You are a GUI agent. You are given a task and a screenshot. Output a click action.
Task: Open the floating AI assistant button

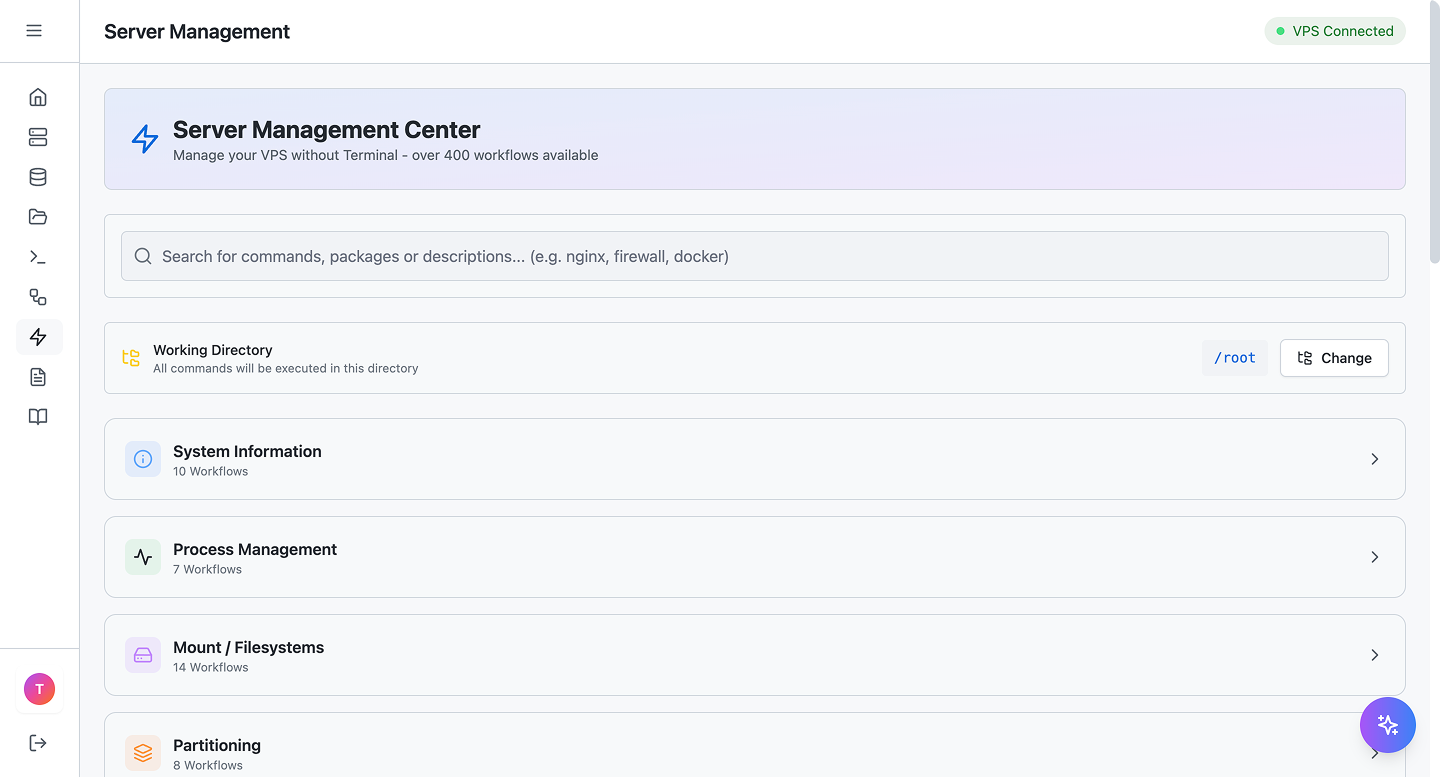(x=1387, y=724)
